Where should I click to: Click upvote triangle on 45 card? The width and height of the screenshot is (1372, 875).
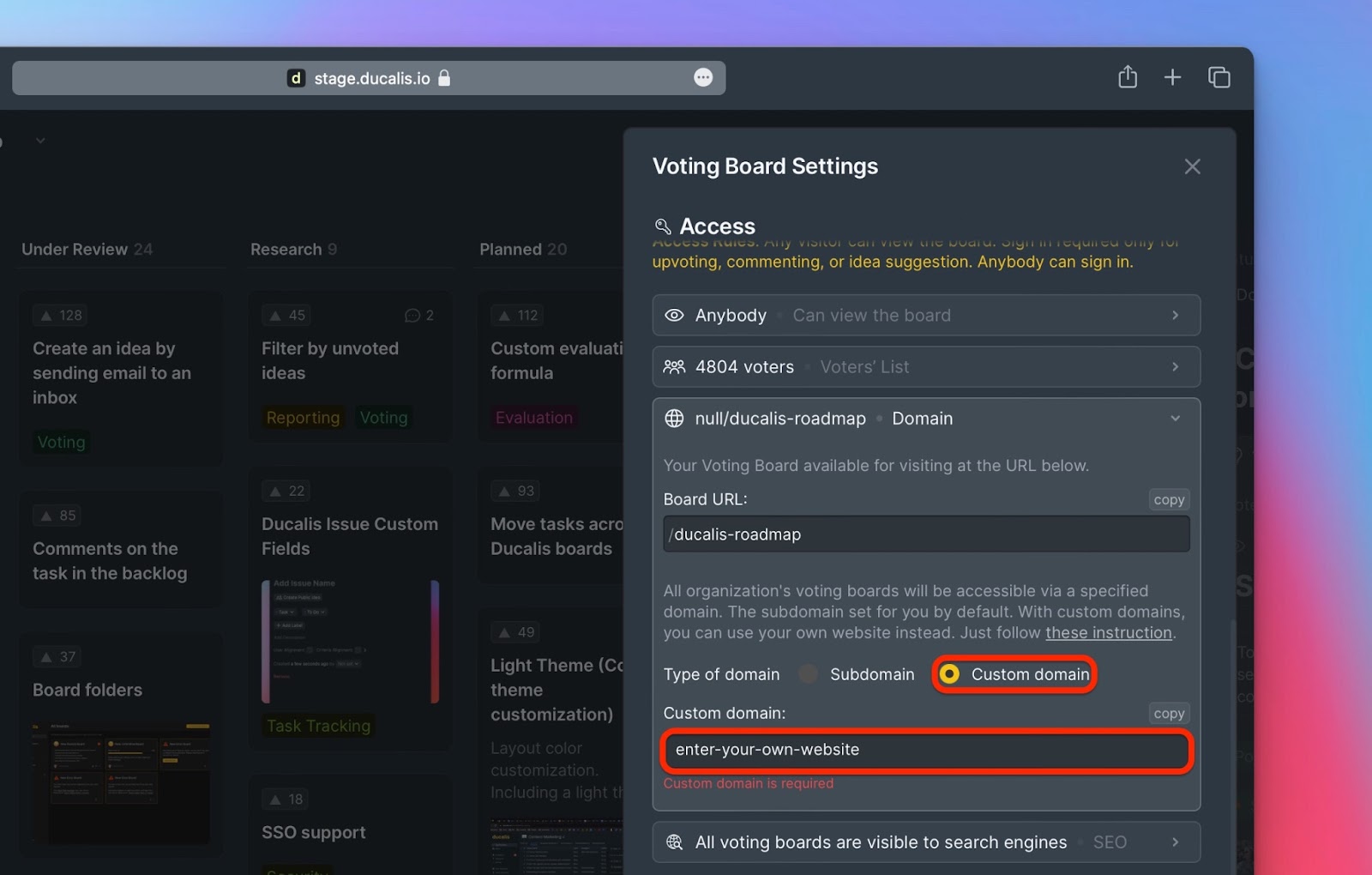(275, 316)
